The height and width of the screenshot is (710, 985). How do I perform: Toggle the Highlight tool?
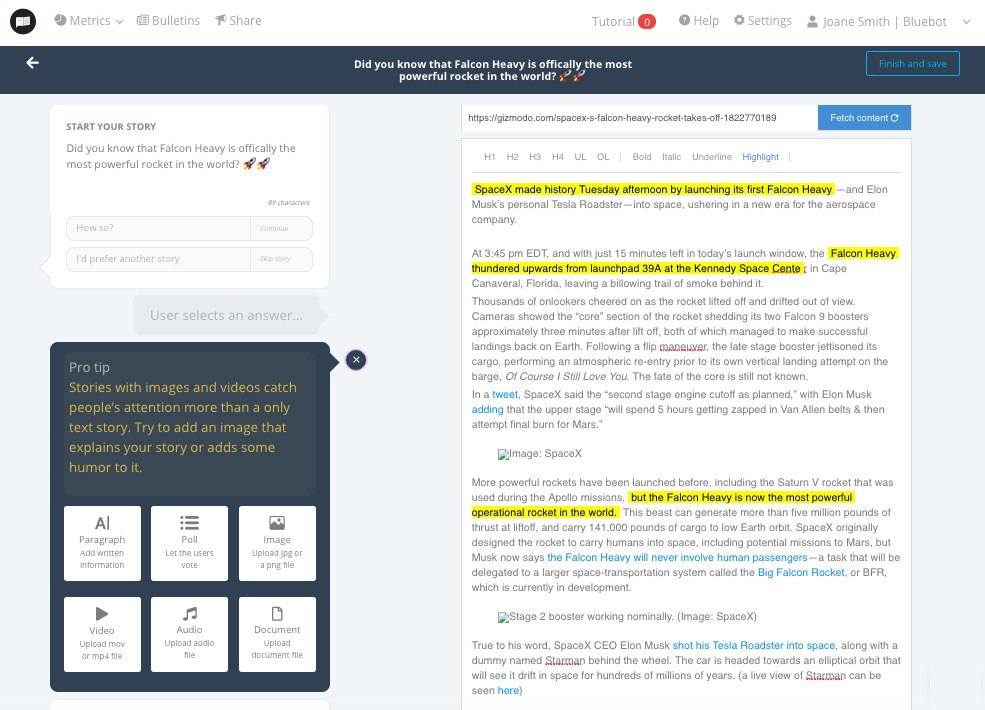tap(760, 157)
